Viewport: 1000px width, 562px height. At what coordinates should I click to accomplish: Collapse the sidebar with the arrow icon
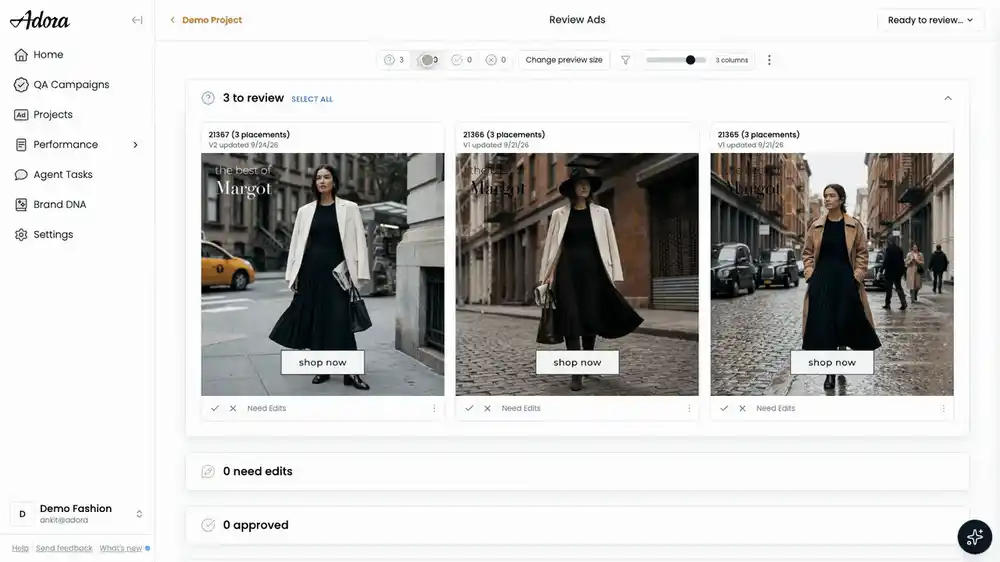136,20
